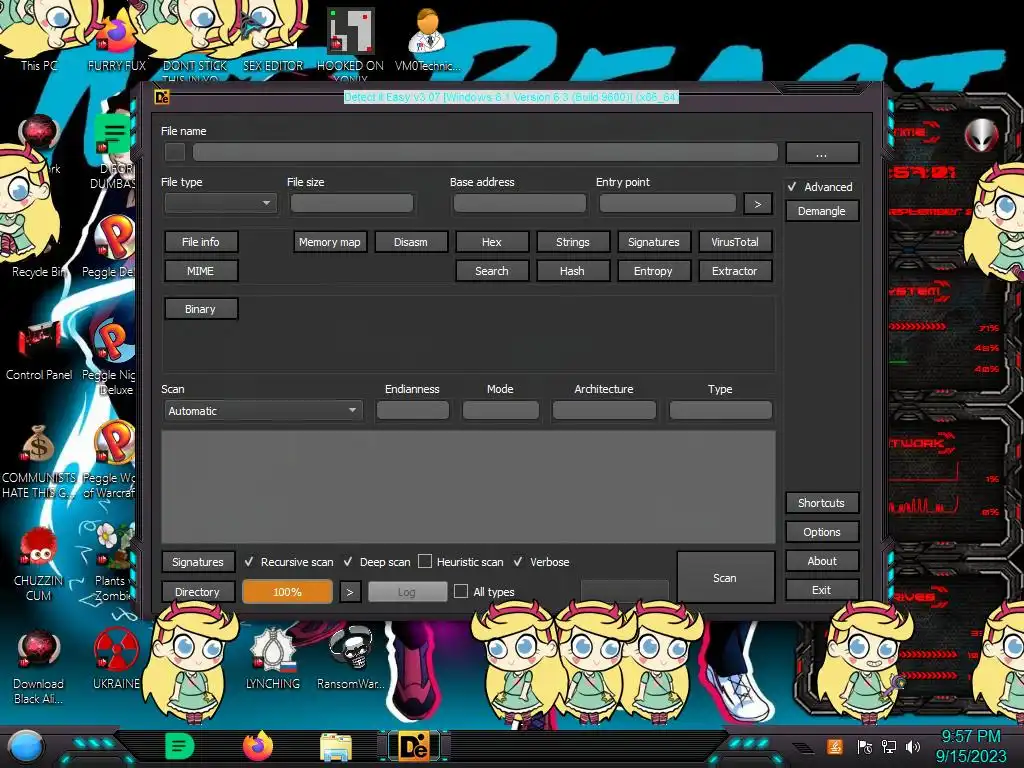Launch Firefox from the taskbar
Screen dimensions: 1024x768
[257, 746]
